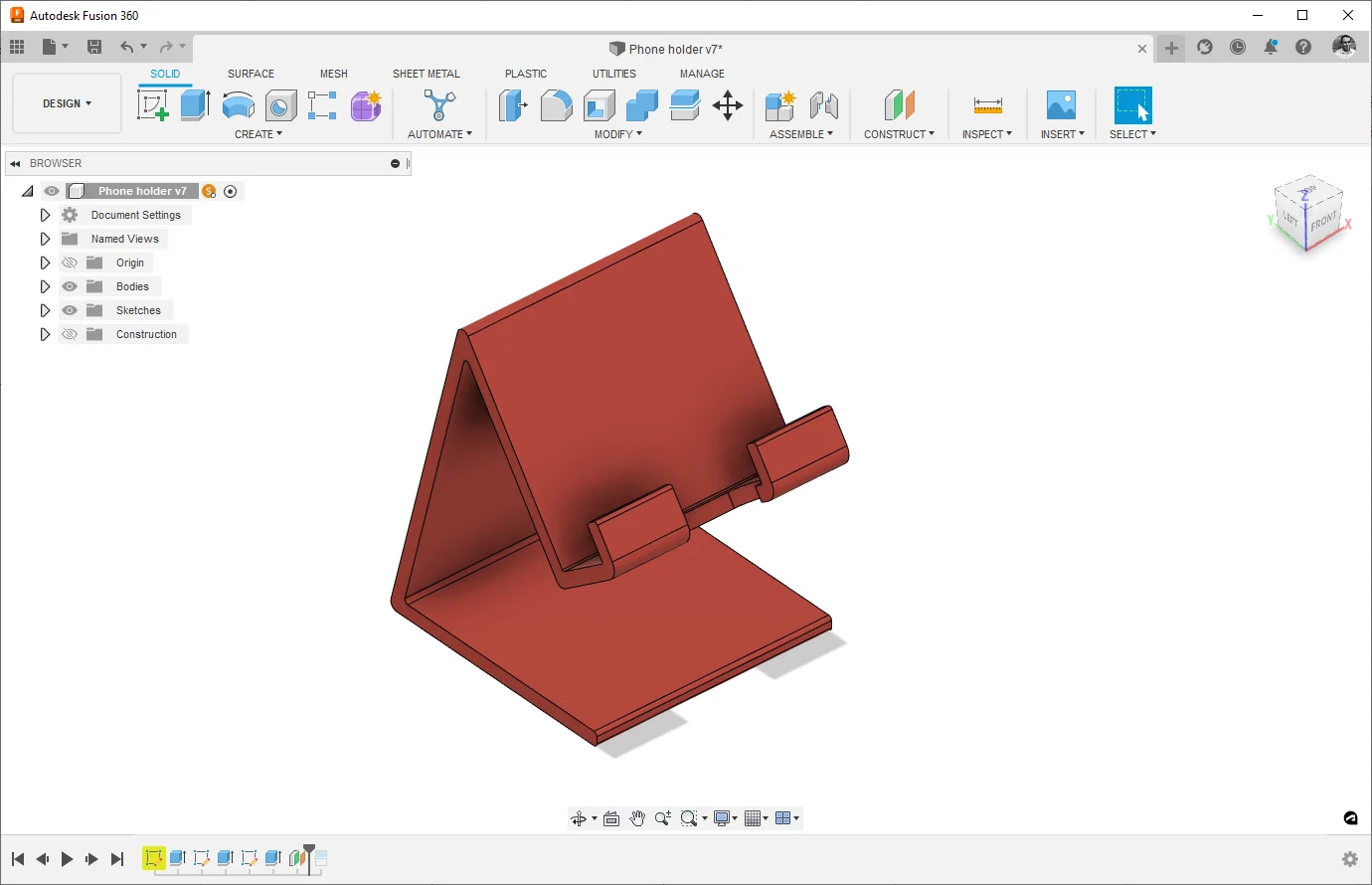Apply the Fillet tool

point(557,105)
